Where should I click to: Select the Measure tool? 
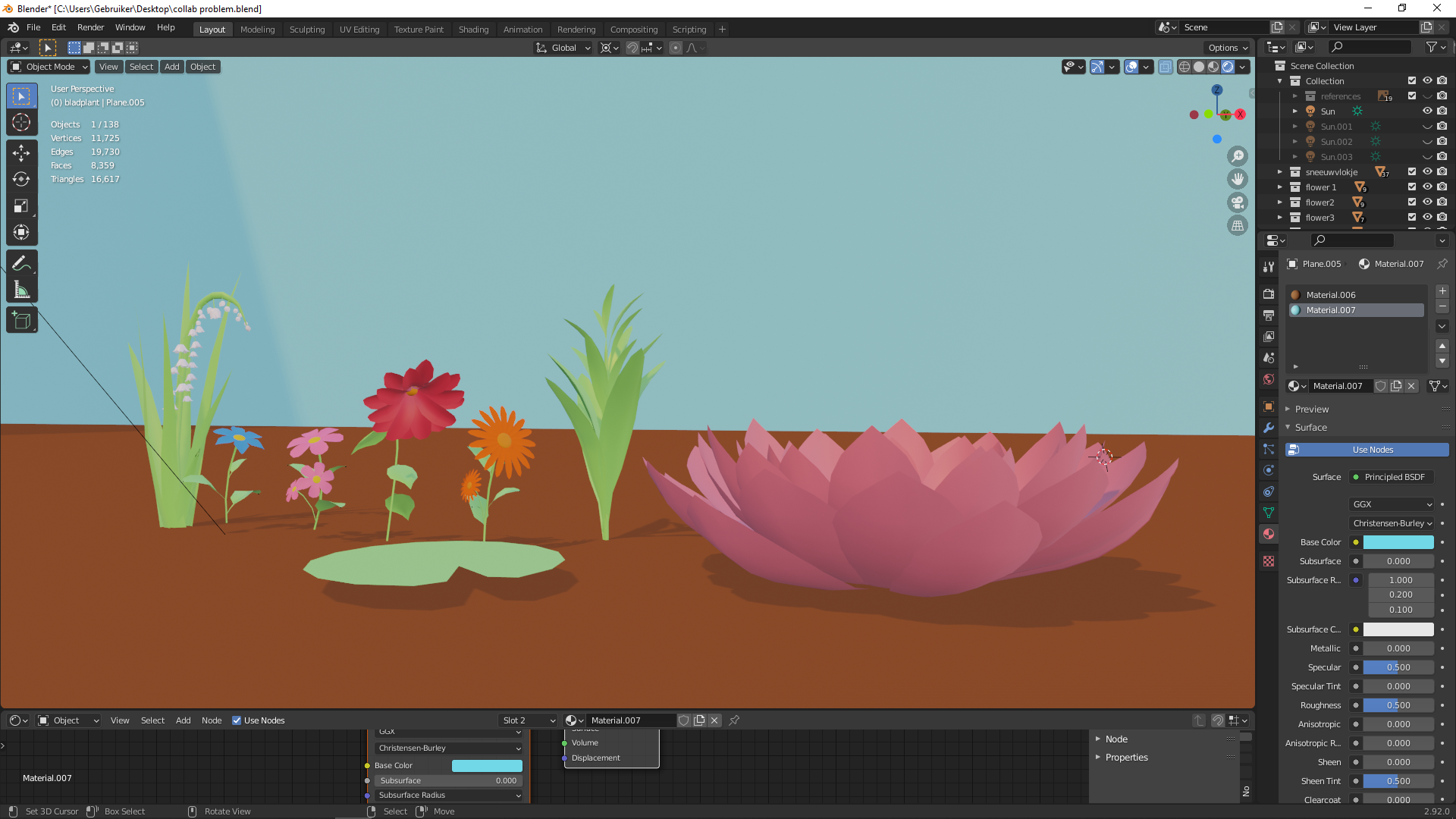coord(21,290)
